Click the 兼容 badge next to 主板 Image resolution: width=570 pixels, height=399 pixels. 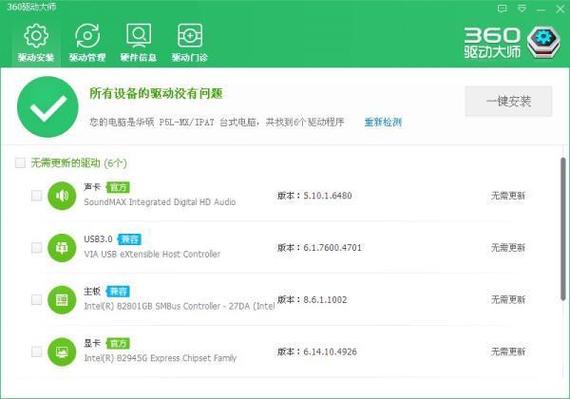tap(118, 291)
